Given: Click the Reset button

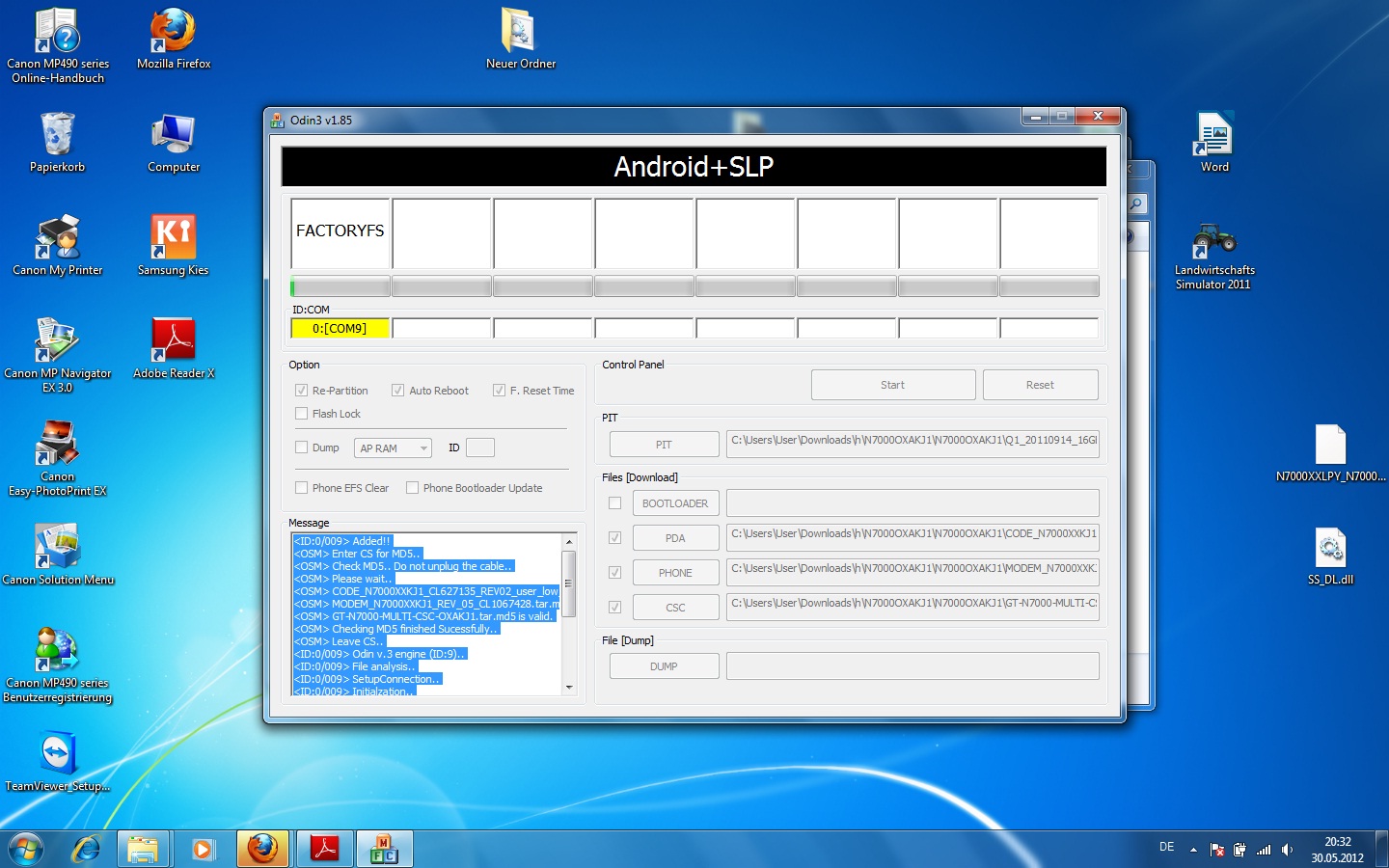Looking at the screenshot, I should (x=1040, y=385).
